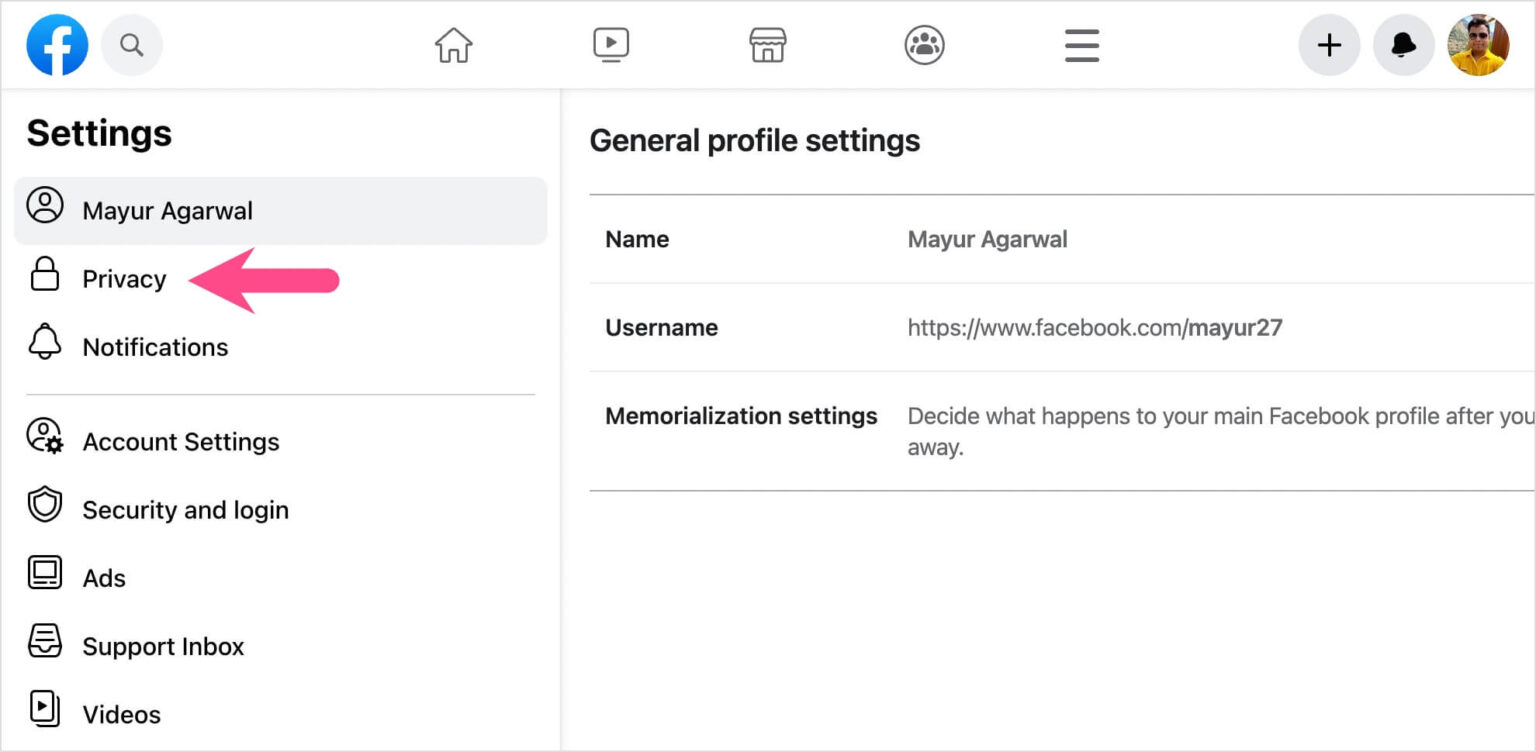Select the Account Settings gear icon

pyautogui.click(x=44, y=441)
